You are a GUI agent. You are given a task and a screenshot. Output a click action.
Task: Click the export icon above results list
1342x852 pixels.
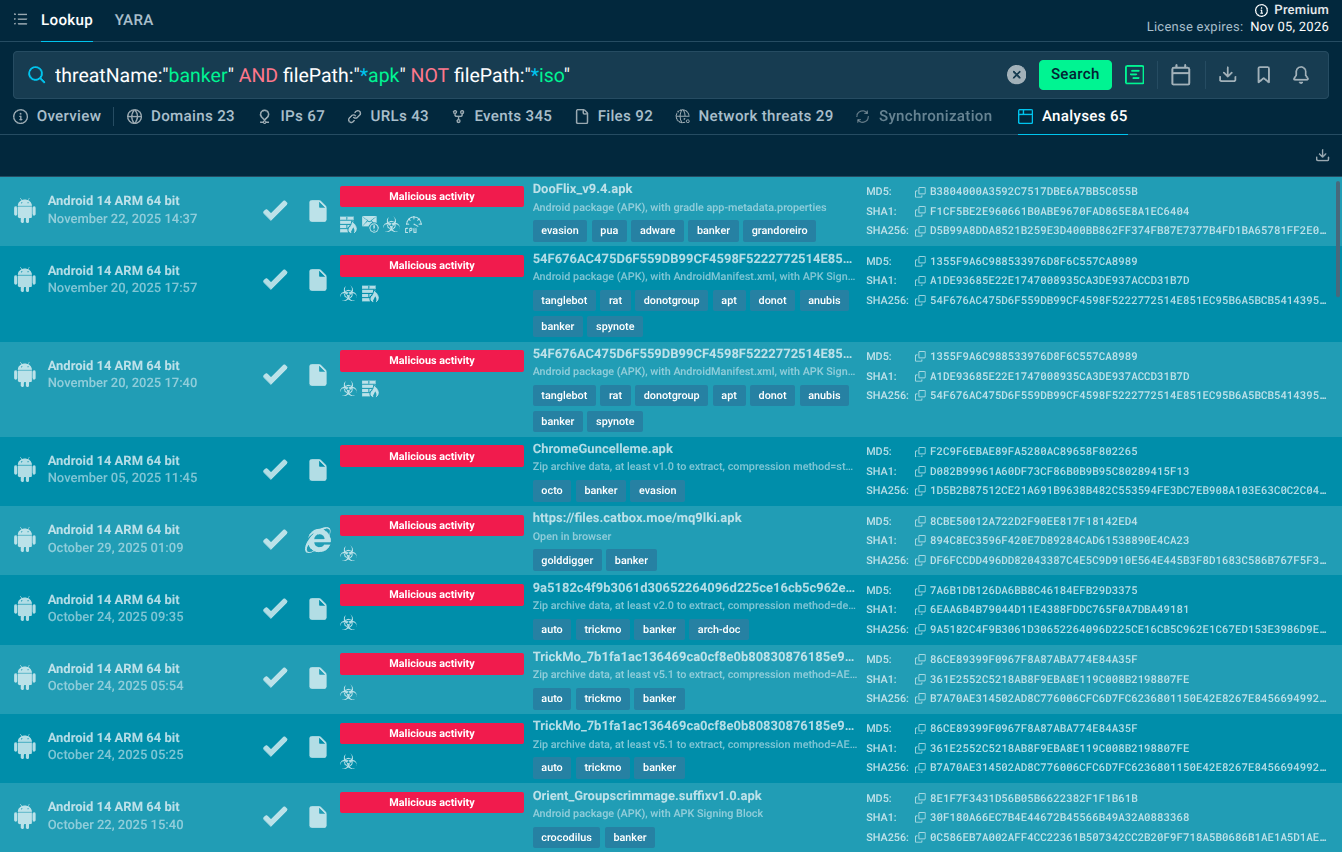click(x=1322, y=155)
